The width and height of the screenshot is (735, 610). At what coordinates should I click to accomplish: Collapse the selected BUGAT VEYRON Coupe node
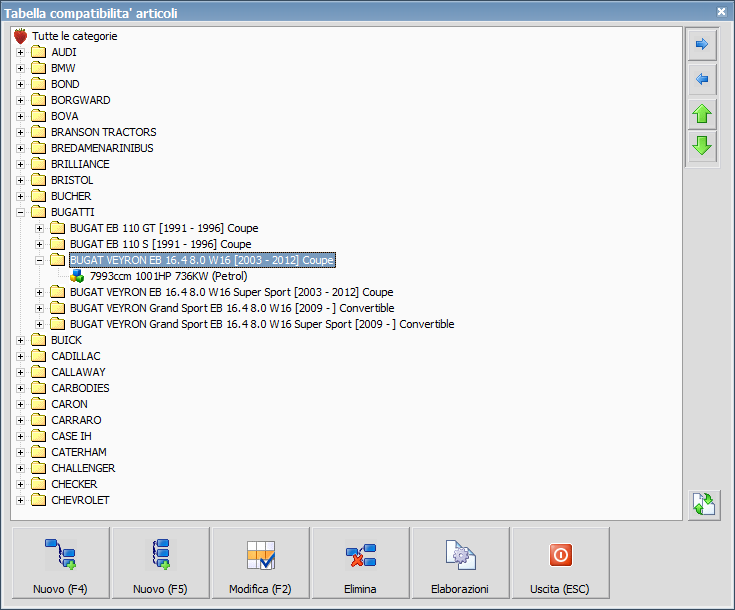pyautogui.click(x=39, y=260)
